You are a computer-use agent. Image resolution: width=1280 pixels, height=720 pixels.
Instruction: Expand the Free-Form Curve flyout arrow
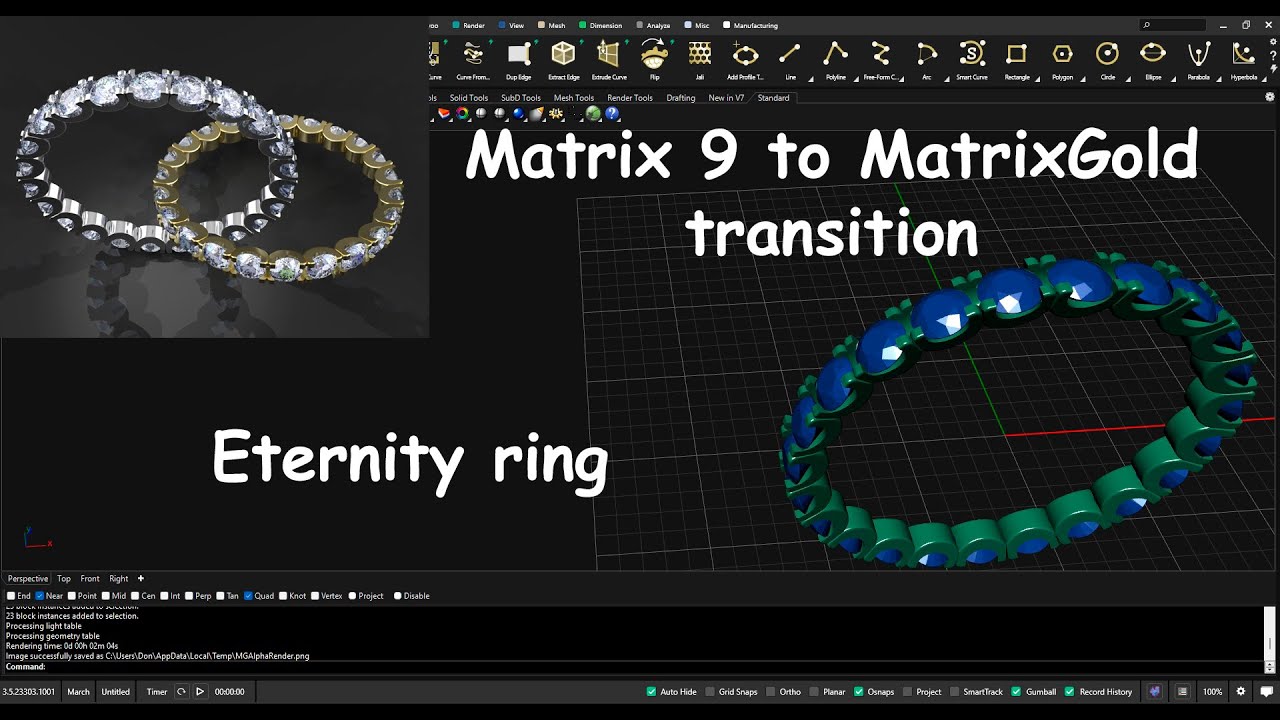pyautogui.click(x=901, y=79)
